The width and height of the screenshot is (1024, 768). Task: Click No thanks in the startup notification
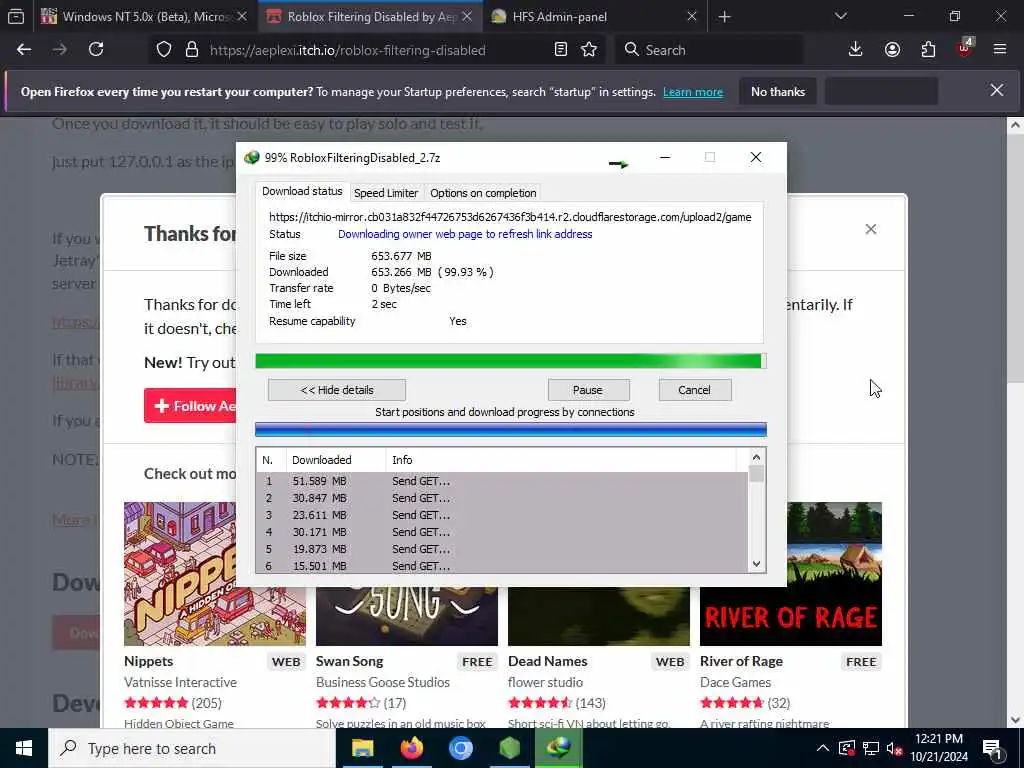click(778, 92)
